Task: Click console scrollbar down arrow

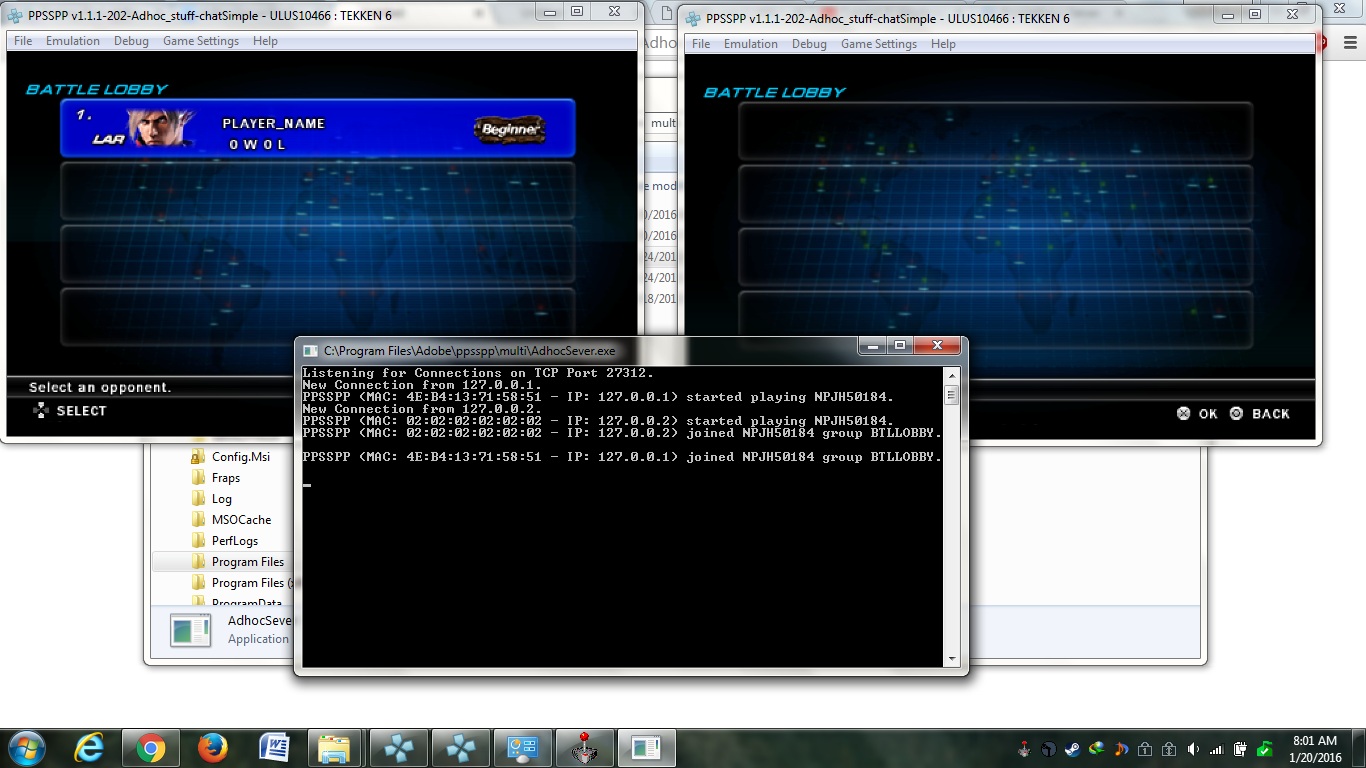Action: 952,659
